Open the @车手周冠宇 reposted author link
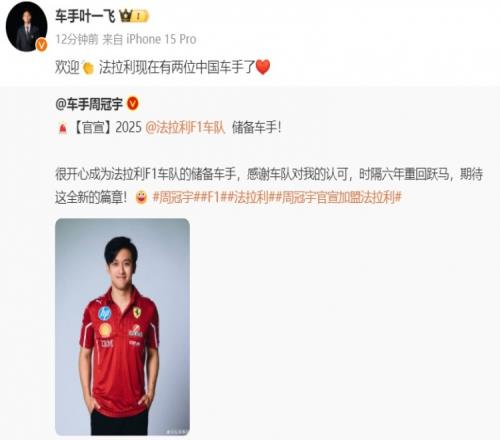 (89, 104)
